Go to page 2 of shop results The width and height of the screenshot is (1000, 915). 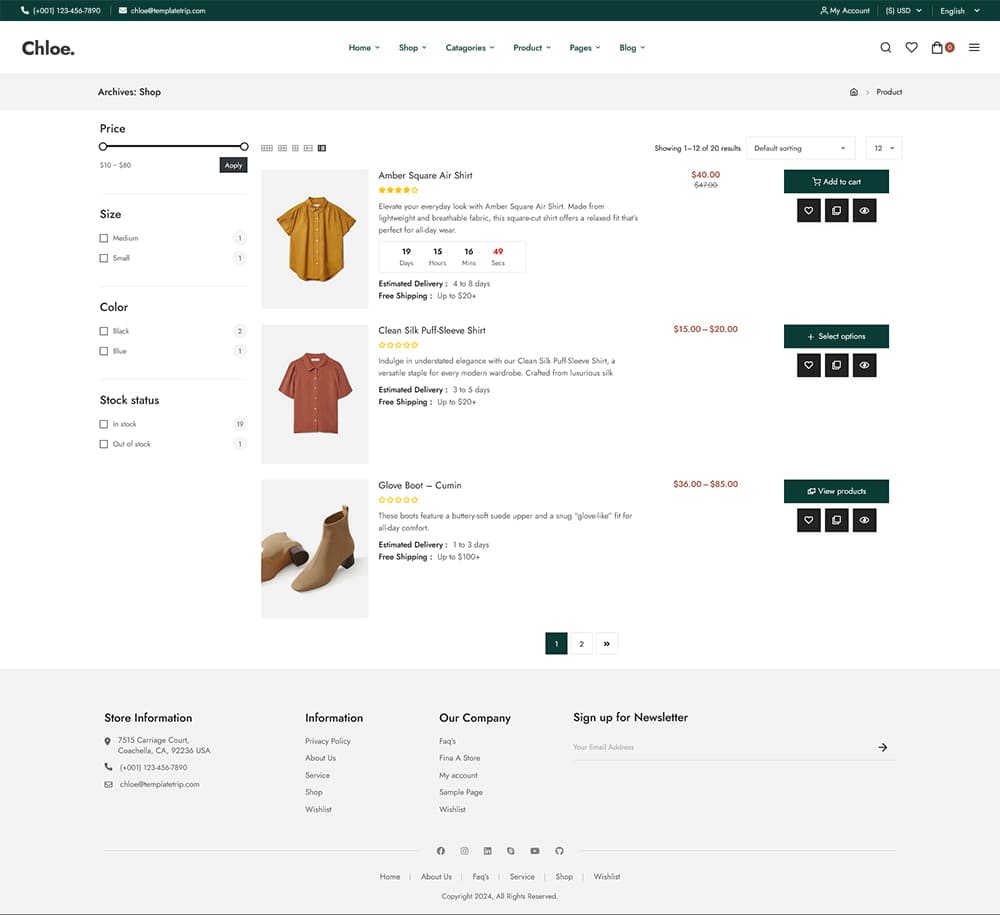[x=581, y=643]
